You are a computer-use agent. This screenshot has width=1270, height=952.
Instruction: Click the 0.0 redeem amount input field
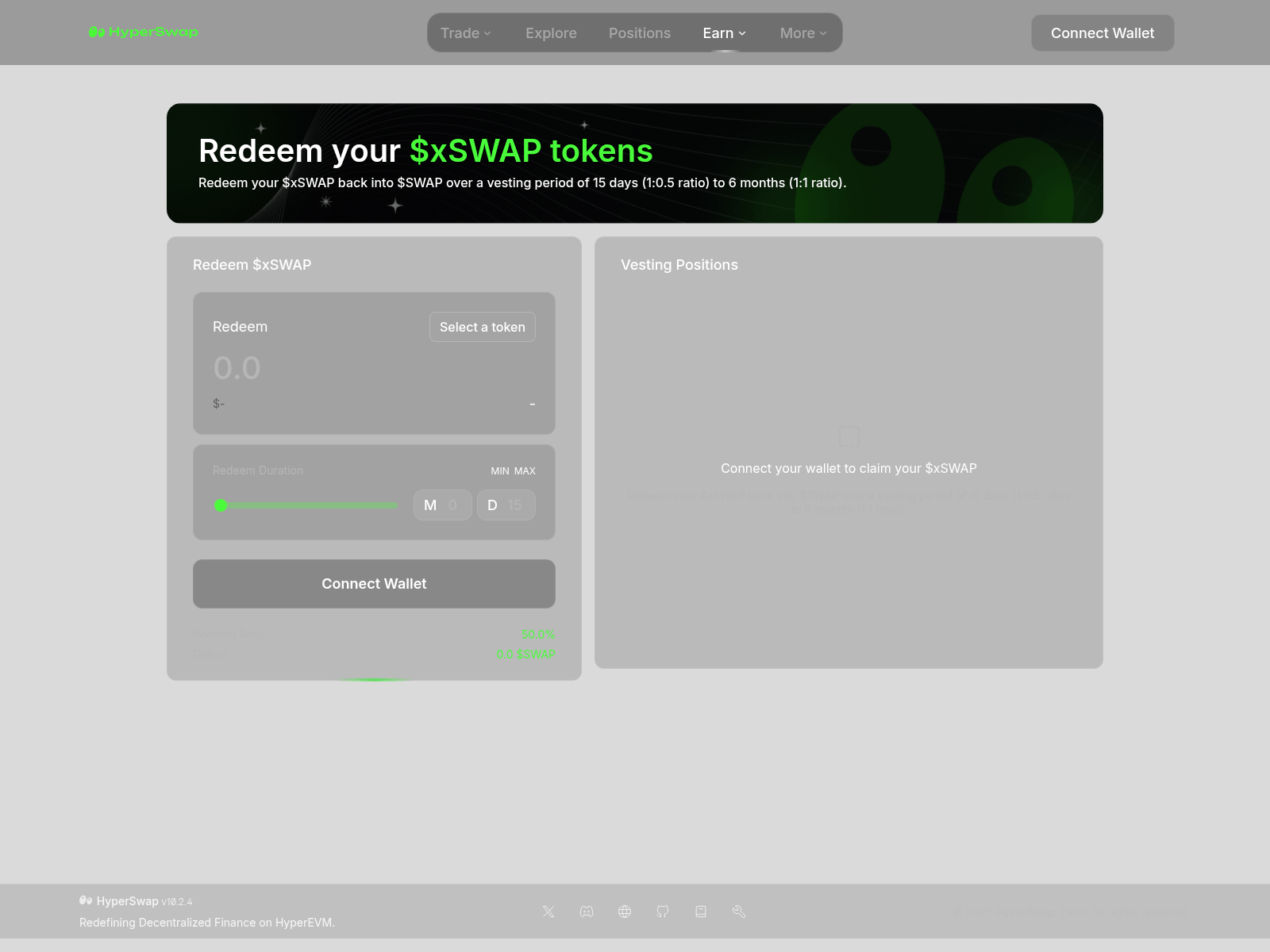click(237, 367)
